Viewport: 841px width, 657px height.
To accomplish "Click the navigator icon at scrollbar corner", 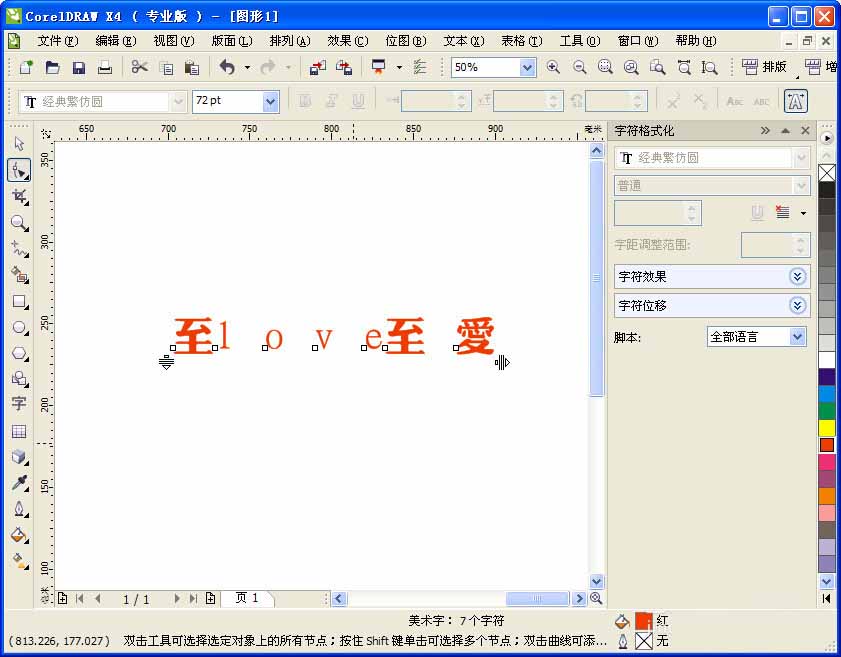I will (x=596, y=598).
